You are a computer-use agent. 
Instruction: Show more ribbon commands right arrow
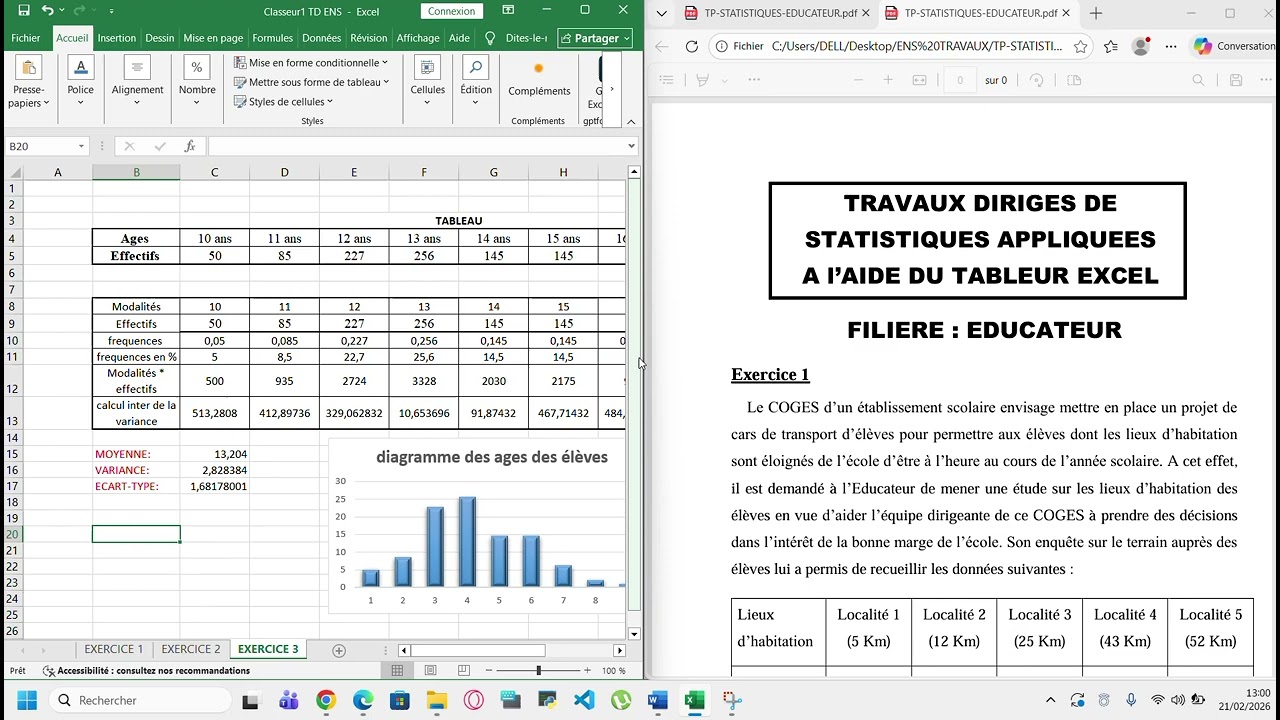612,89
